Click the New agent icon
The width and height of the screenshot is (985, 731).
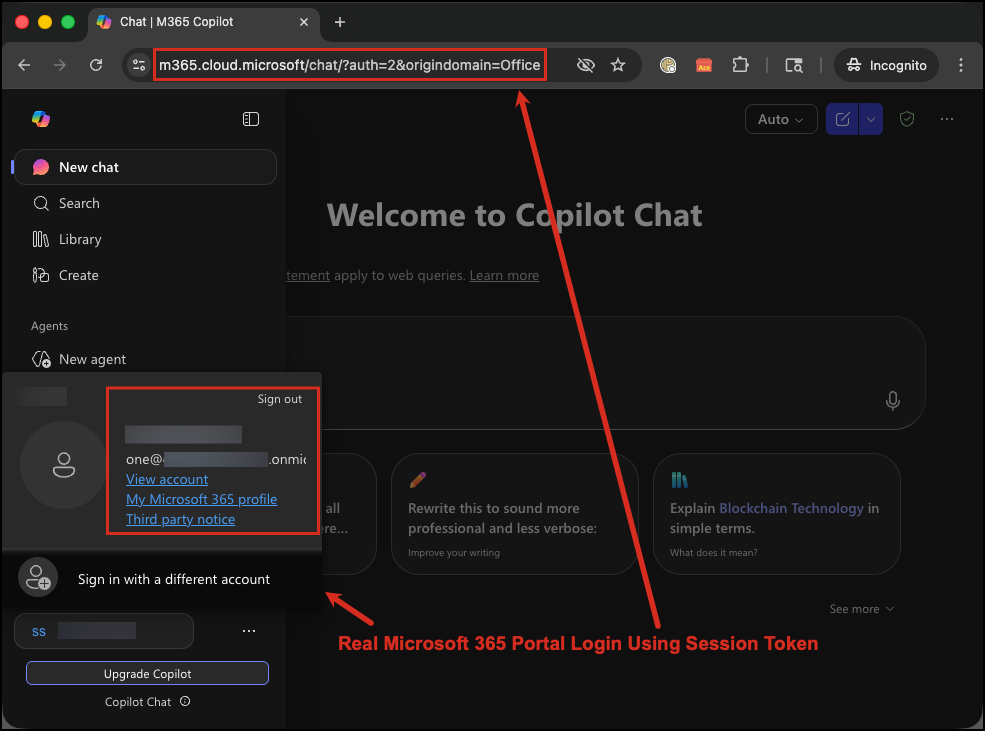42,359
